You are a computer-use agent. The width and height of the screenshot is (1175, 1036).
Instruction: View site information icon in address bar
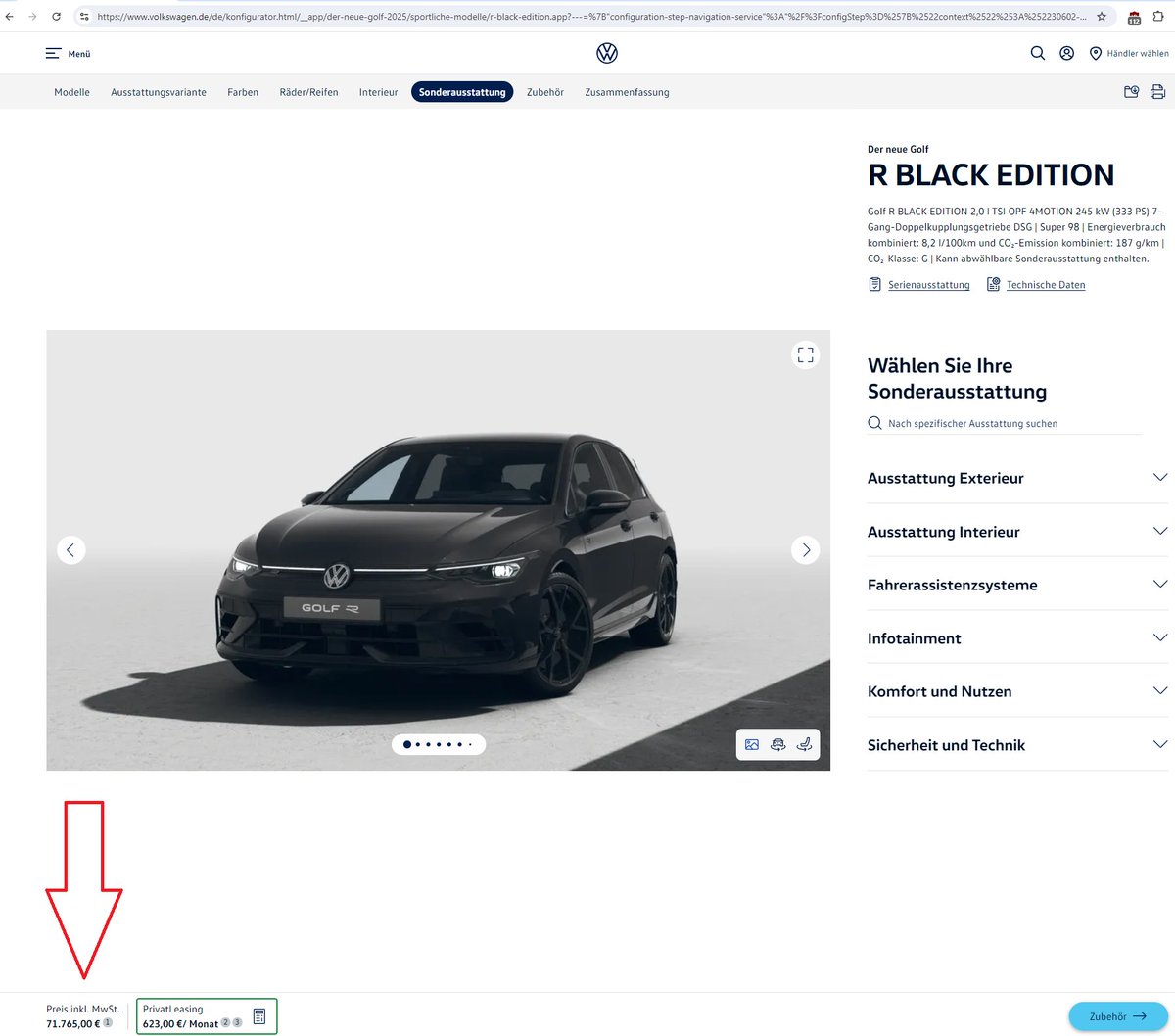click(84, 17)
